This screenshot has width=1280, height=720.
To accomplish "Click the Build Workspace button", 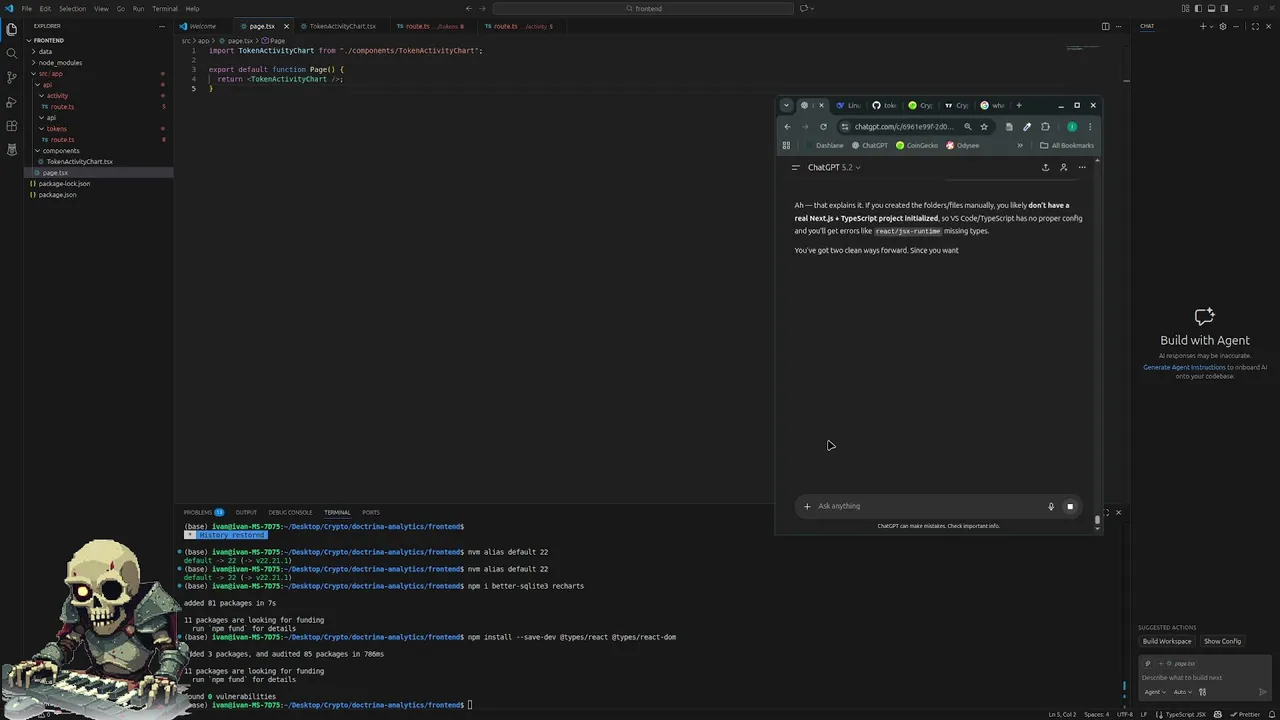I will (1167, 641).
